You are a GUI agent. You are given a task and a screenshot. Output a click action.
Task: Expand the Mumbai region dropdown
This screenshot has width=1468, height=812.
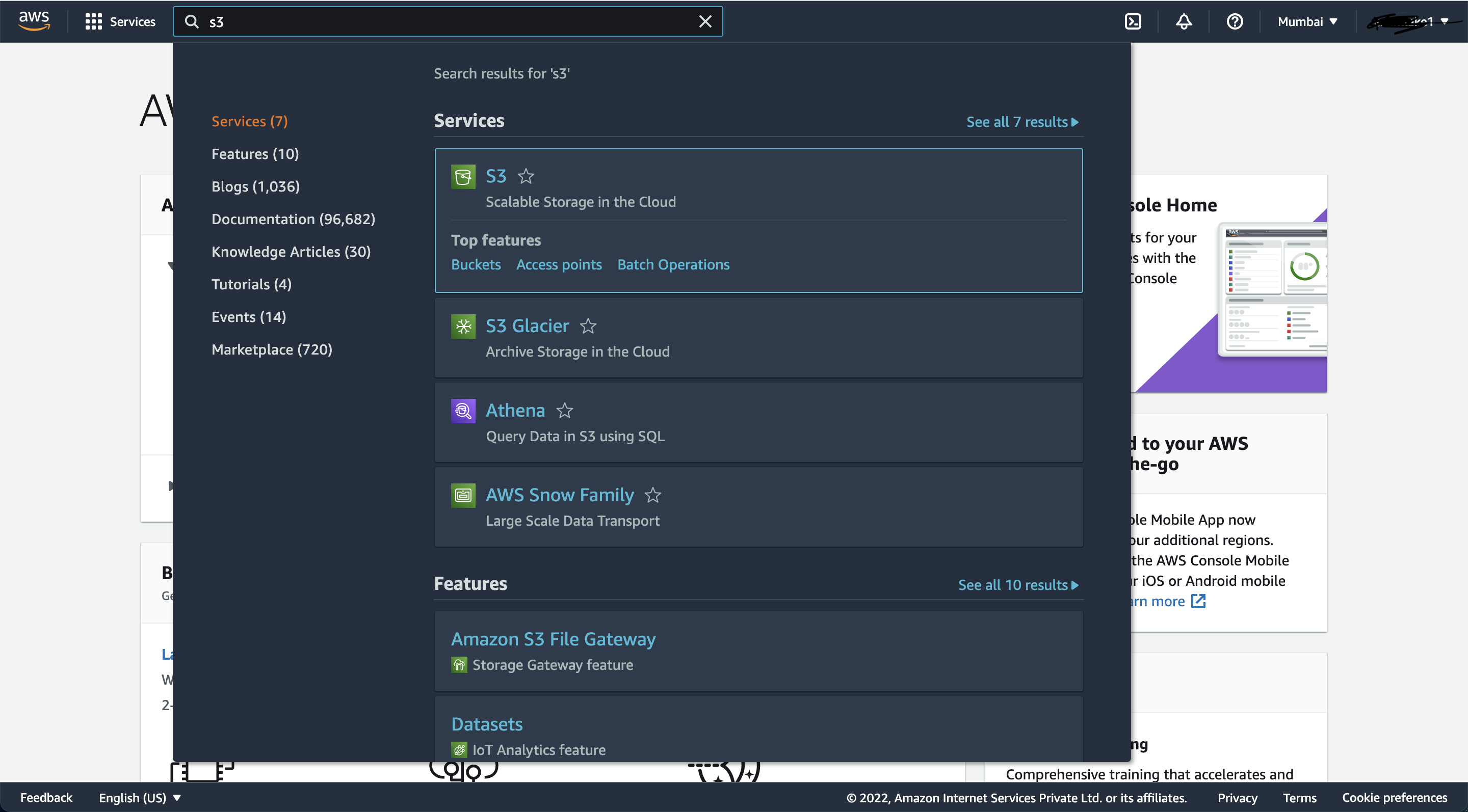(x=1307, y=21)
